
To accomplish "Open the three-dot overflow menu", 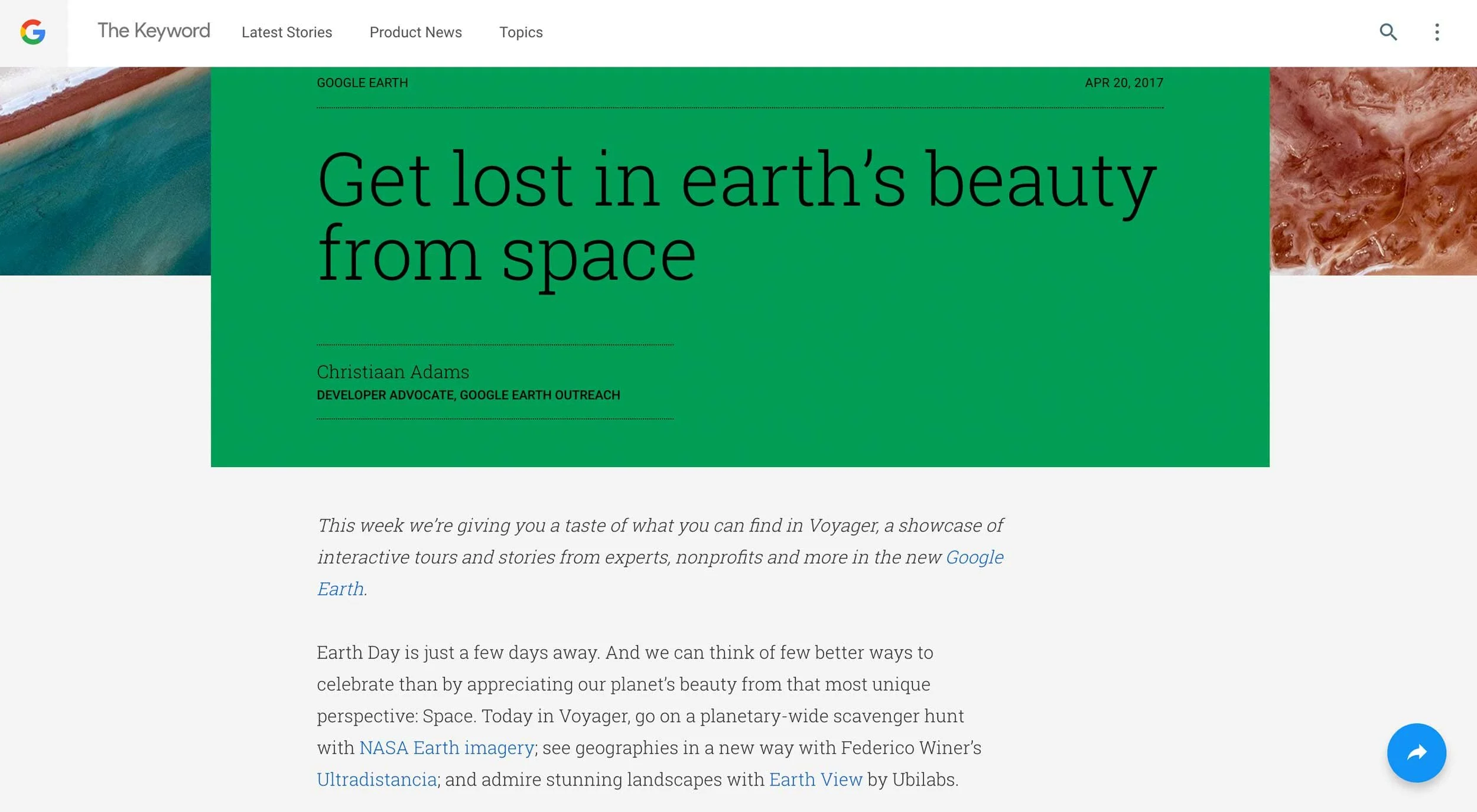I will [1437, 32].
